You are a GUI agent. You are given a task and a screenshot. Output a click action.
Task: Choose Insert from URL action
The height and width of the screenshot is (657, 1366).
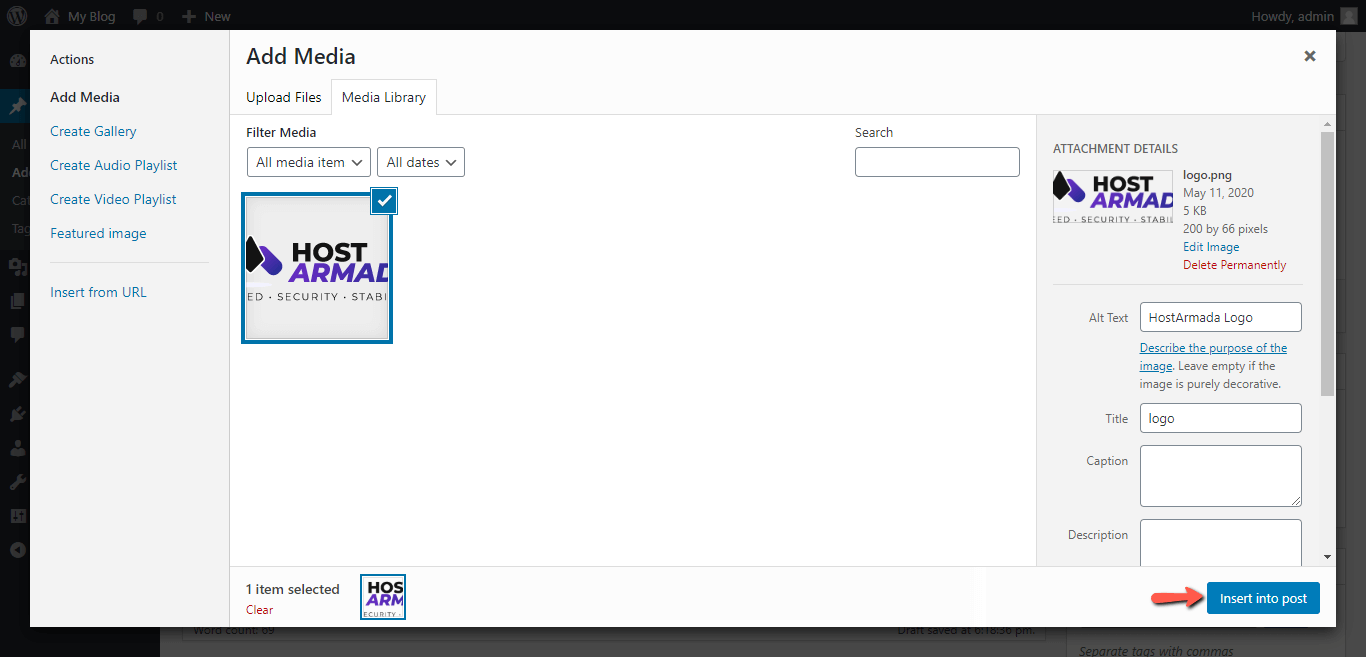coord(98,292)
